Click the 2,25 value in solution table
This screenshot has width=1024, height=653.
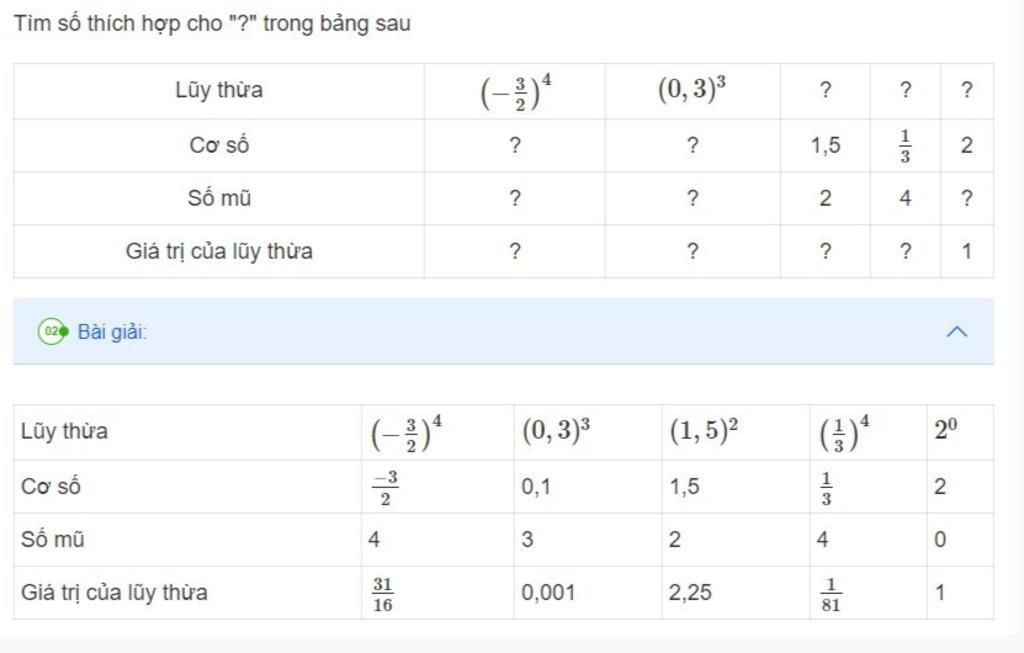coord(690,593)
